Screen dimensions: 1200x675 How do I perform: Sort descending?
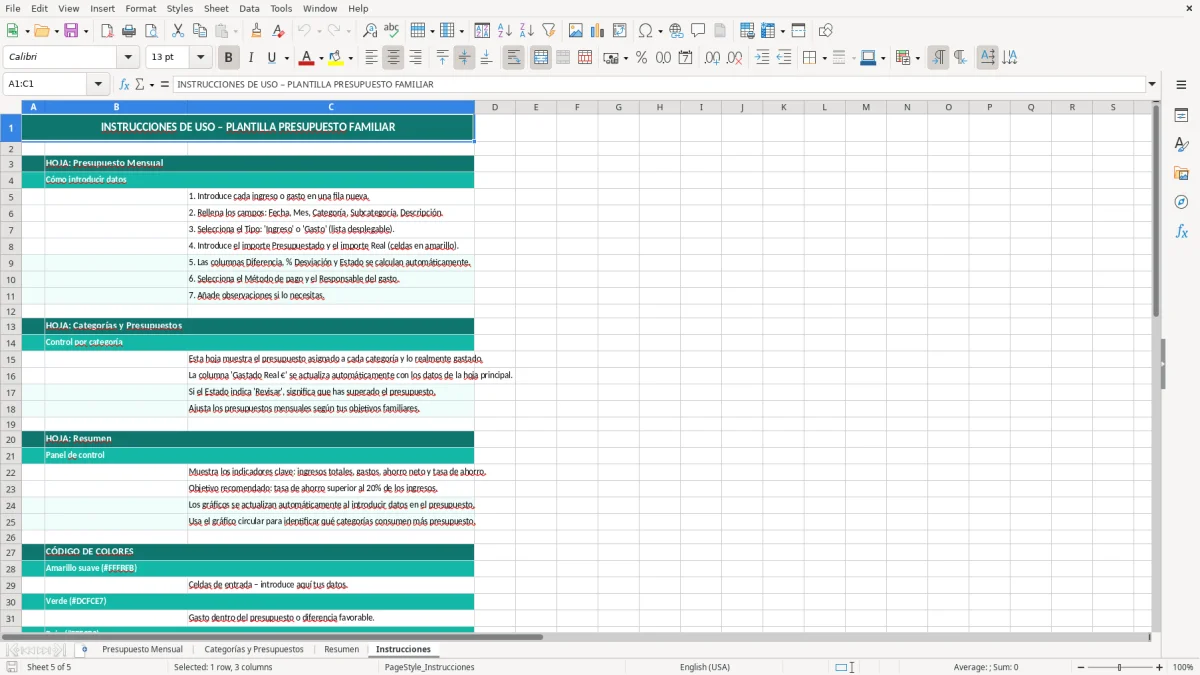[527, 31]
